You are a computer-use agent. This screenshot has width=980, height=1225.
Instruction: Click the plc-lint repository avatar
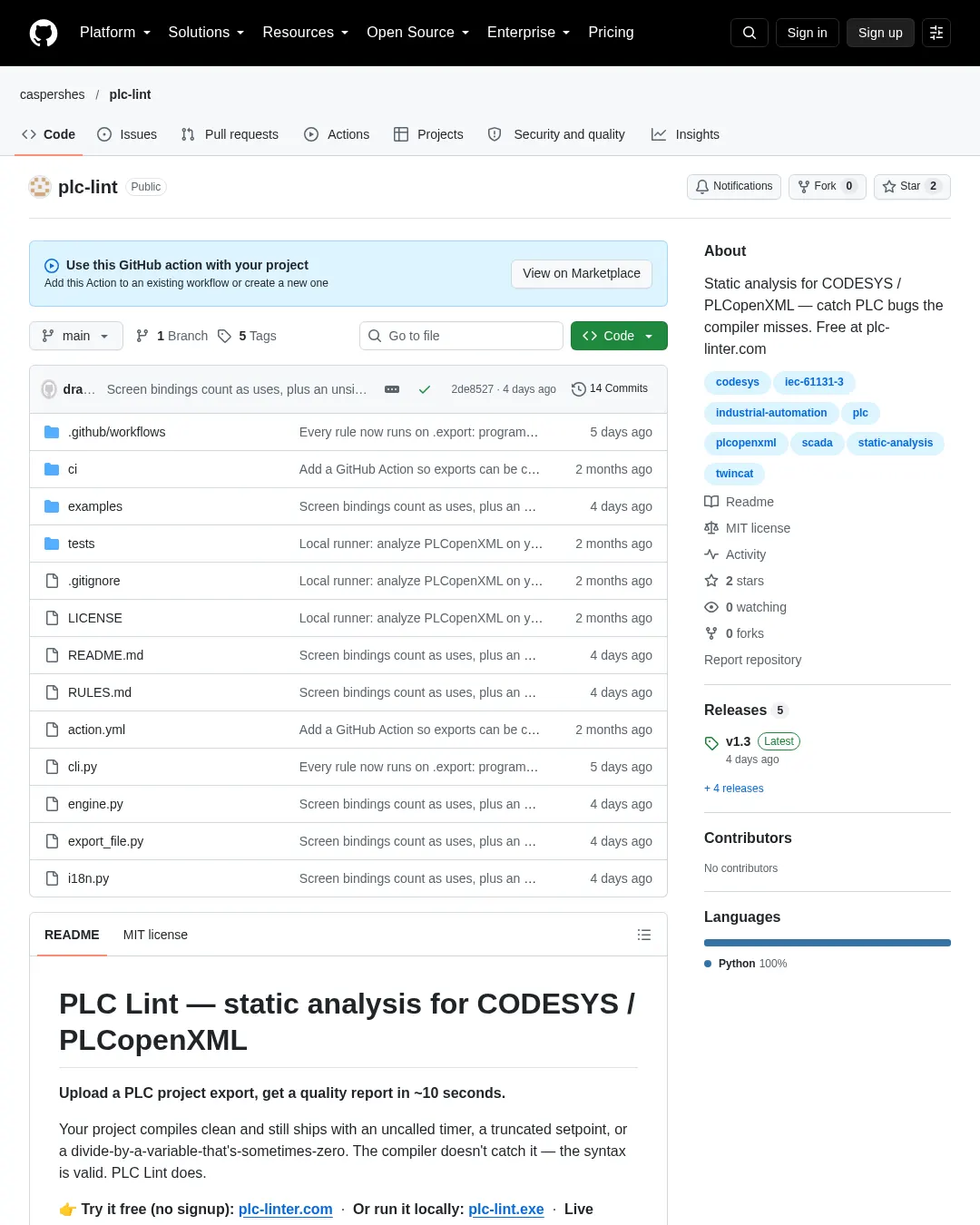click(40, 187)
